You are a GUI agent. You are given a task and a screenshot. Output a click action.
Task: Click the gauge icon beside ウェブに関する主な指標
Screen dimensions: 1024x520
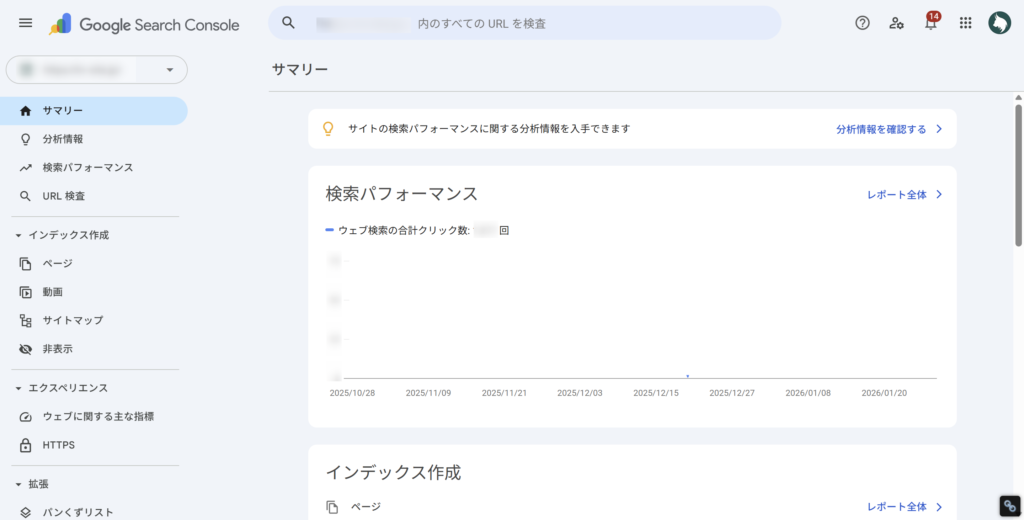tap(25, 417)
